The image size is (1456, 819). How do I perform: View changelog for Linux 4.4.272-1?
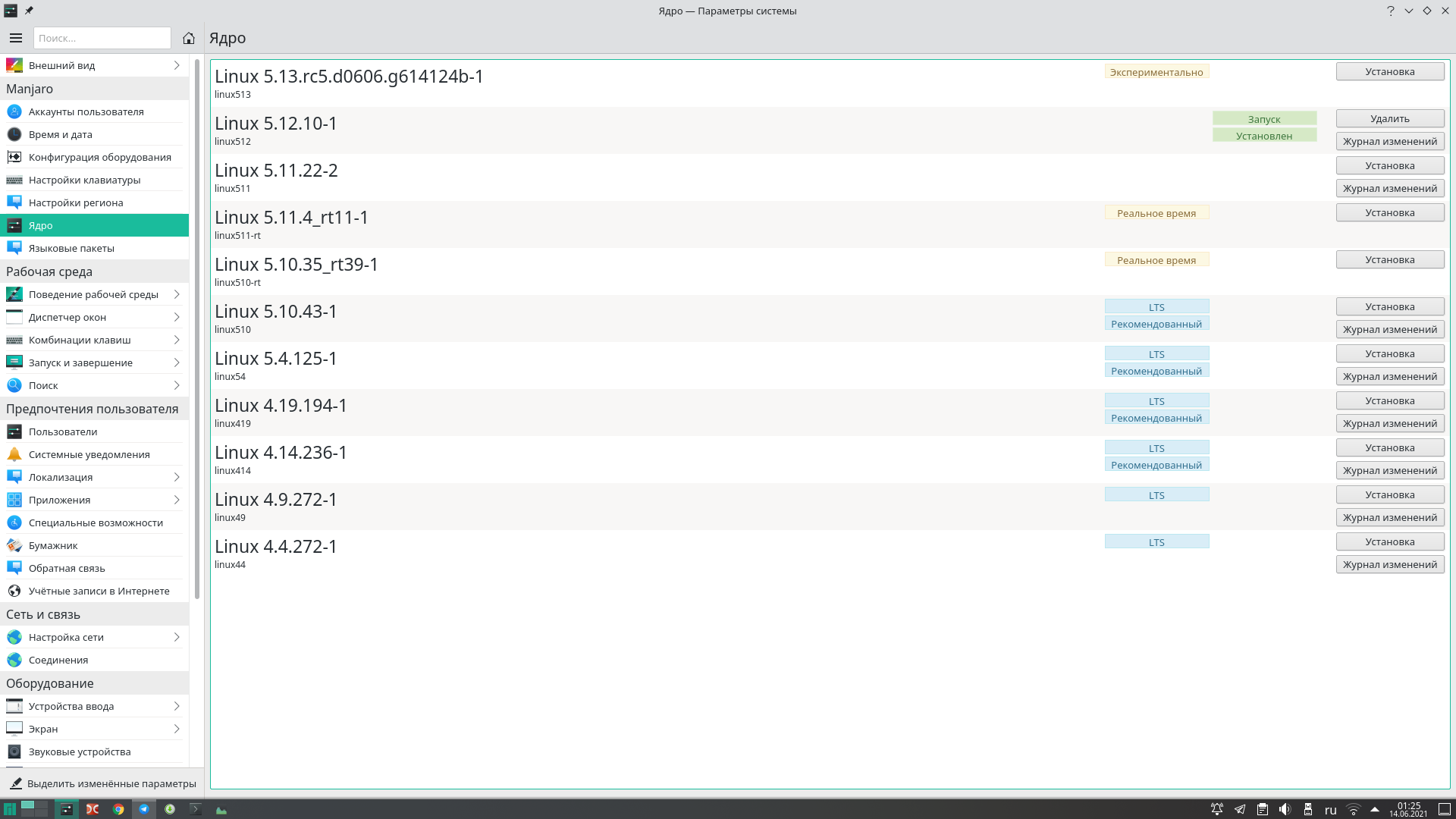(1390, 564)
